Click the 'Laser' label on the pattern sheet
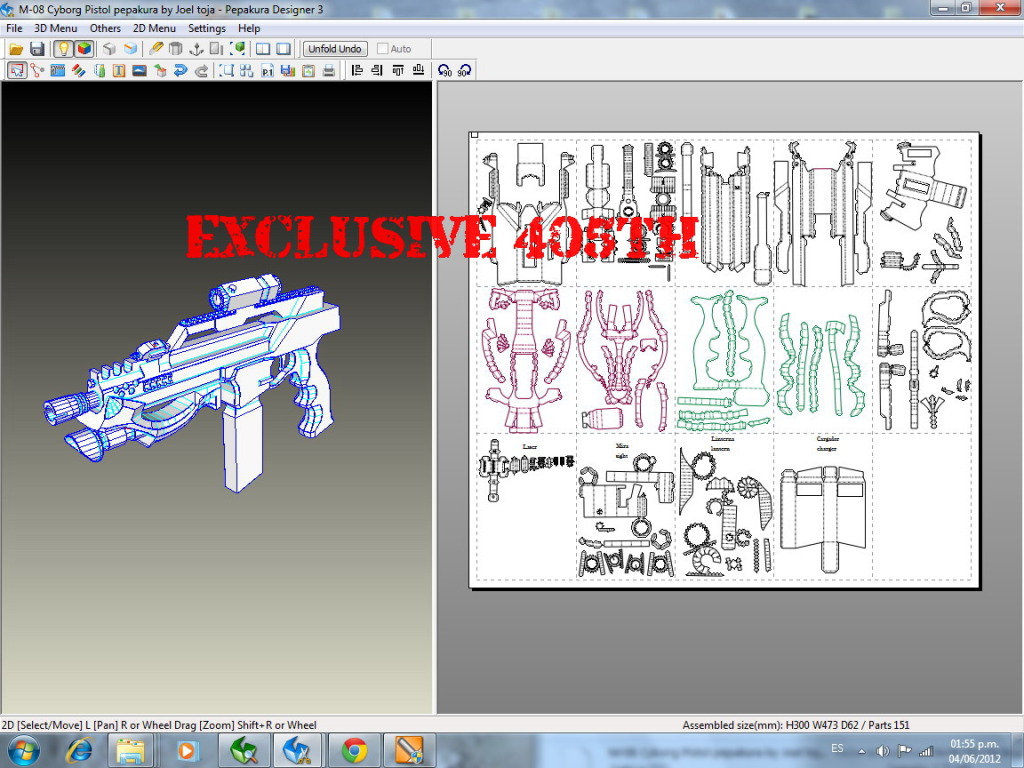 click(530, 447)
